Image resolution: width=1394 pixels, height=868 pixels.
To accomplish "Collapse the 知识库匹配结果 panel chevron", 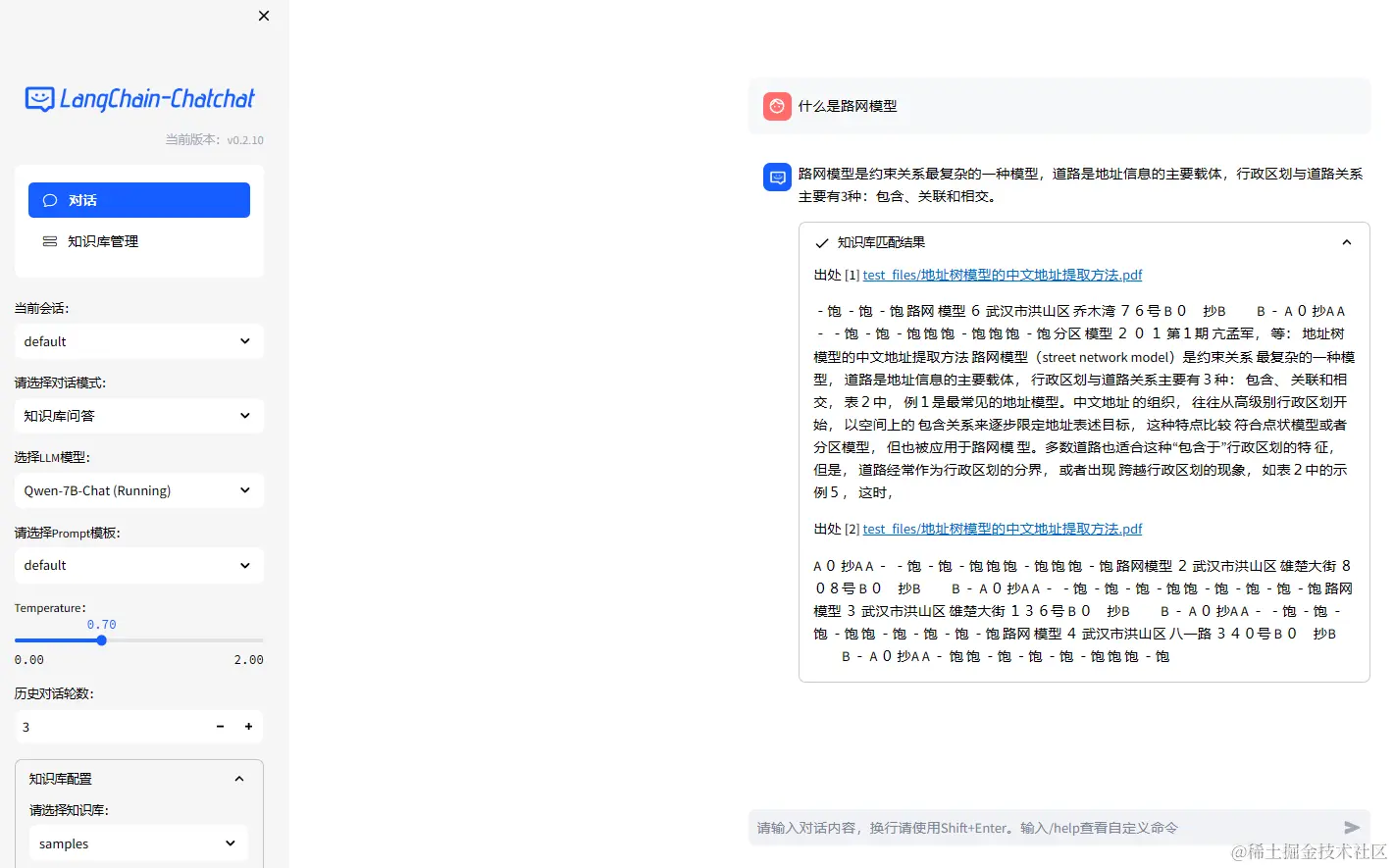I will 1347,242.
